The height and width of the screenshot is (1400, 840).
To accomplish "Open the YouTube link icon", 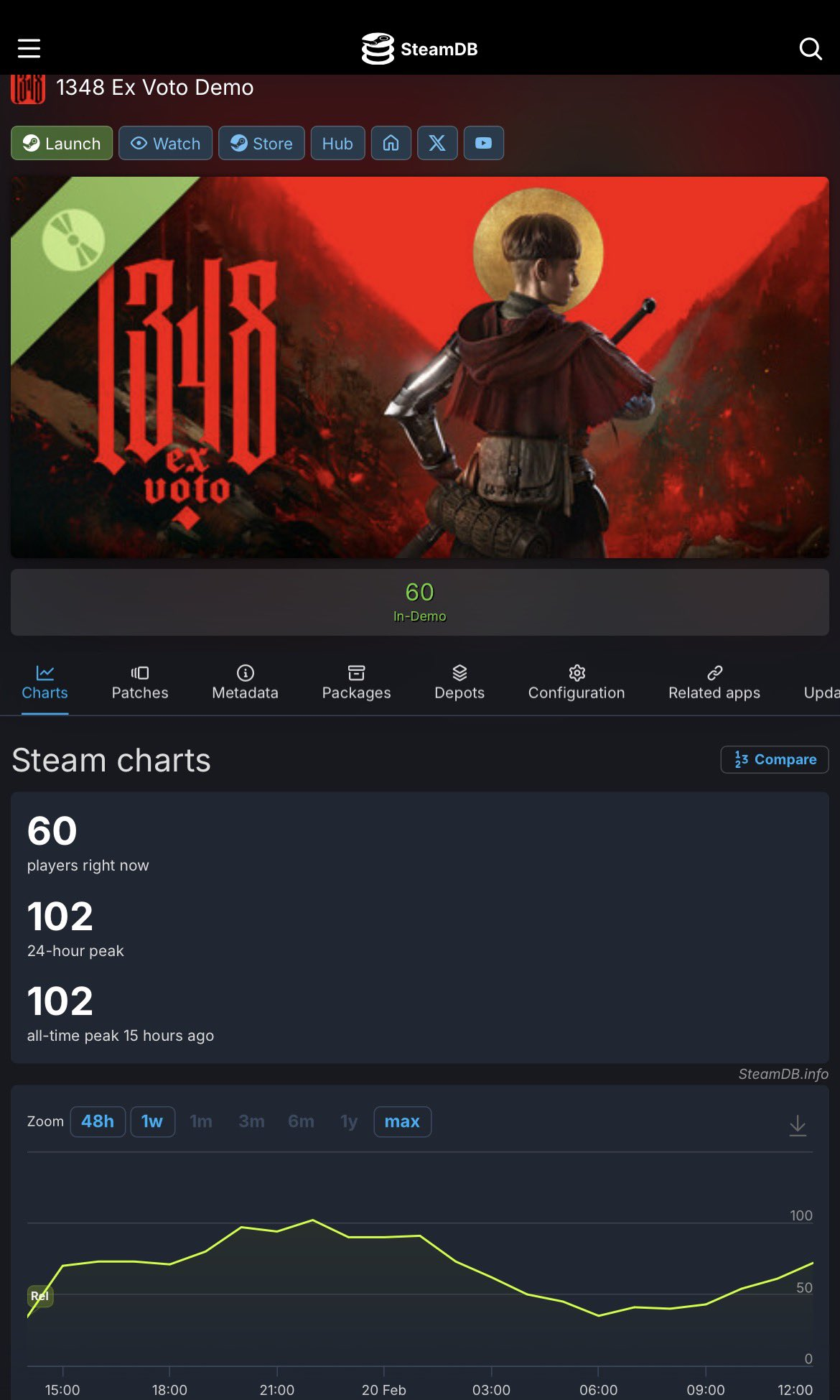I will [x=484, y=143].
